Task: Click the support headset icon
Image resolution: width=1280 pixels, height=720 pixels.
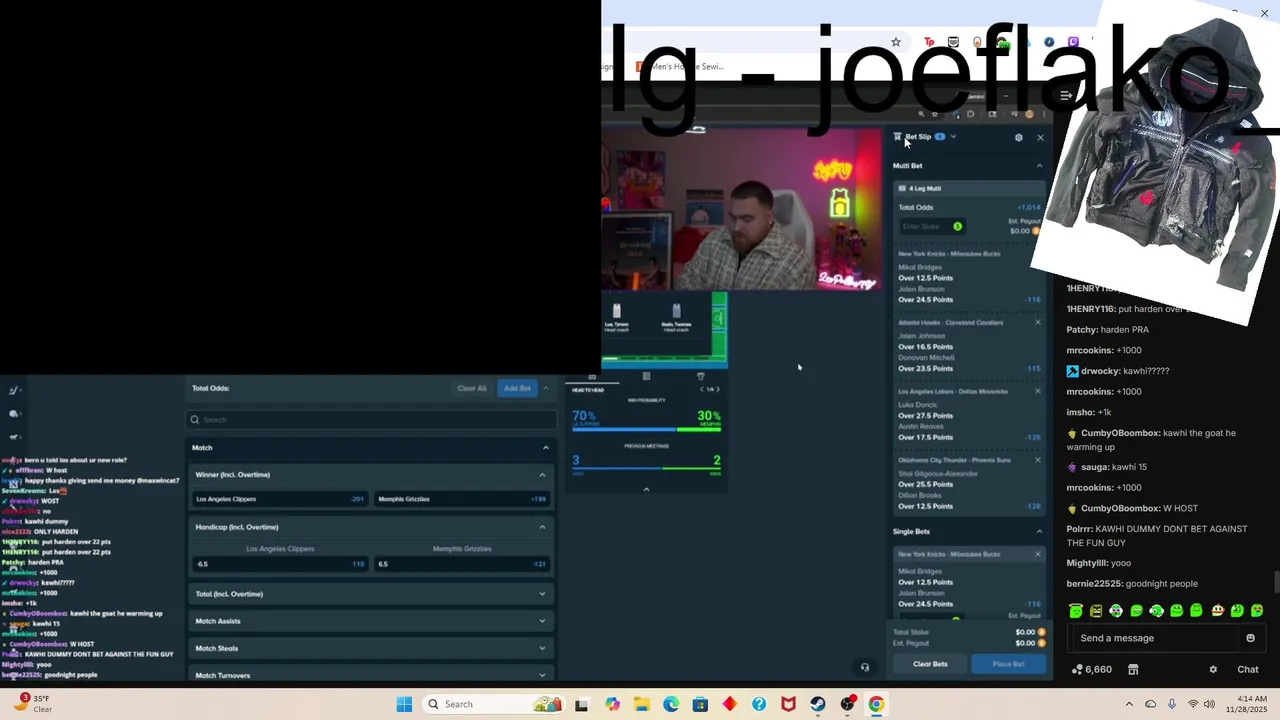Action: [x=865, y=667]
